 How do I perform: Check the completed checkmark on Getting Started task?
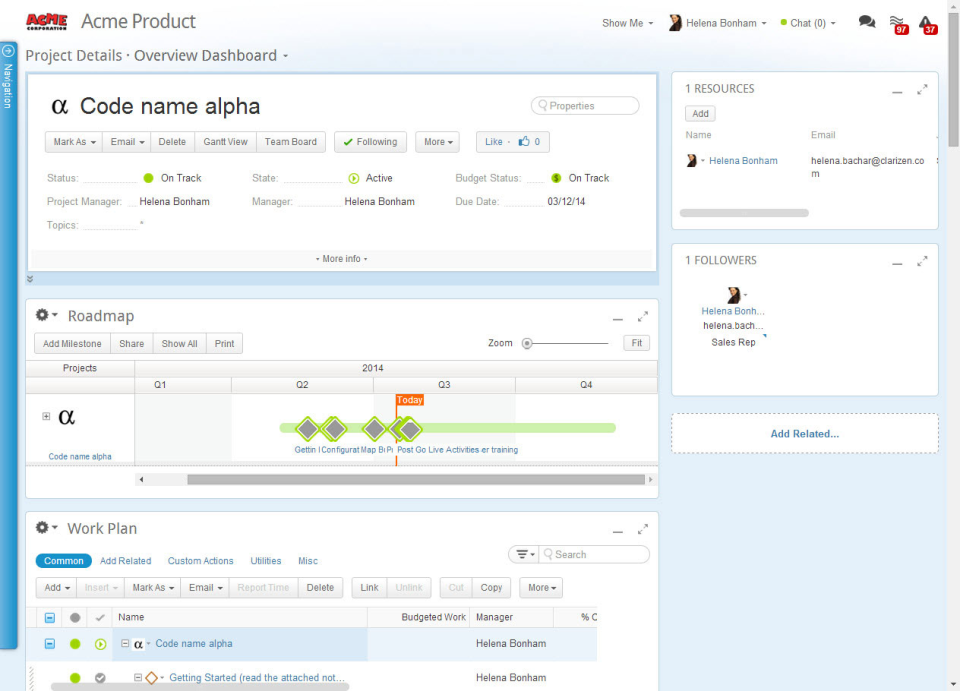click(99, 677)
